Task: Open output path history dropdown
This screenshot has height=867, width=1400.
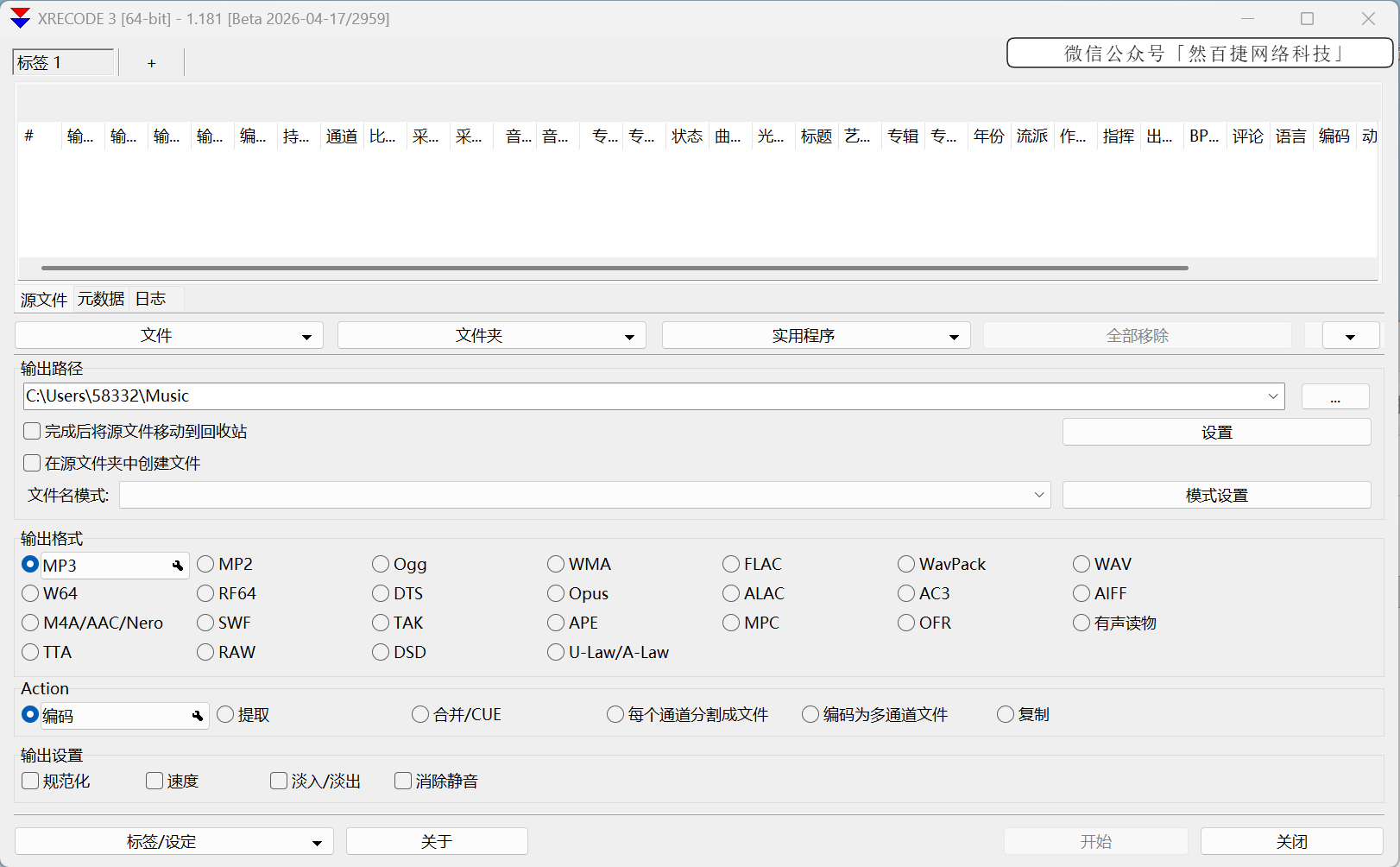Action: [x=1273, y=396]
